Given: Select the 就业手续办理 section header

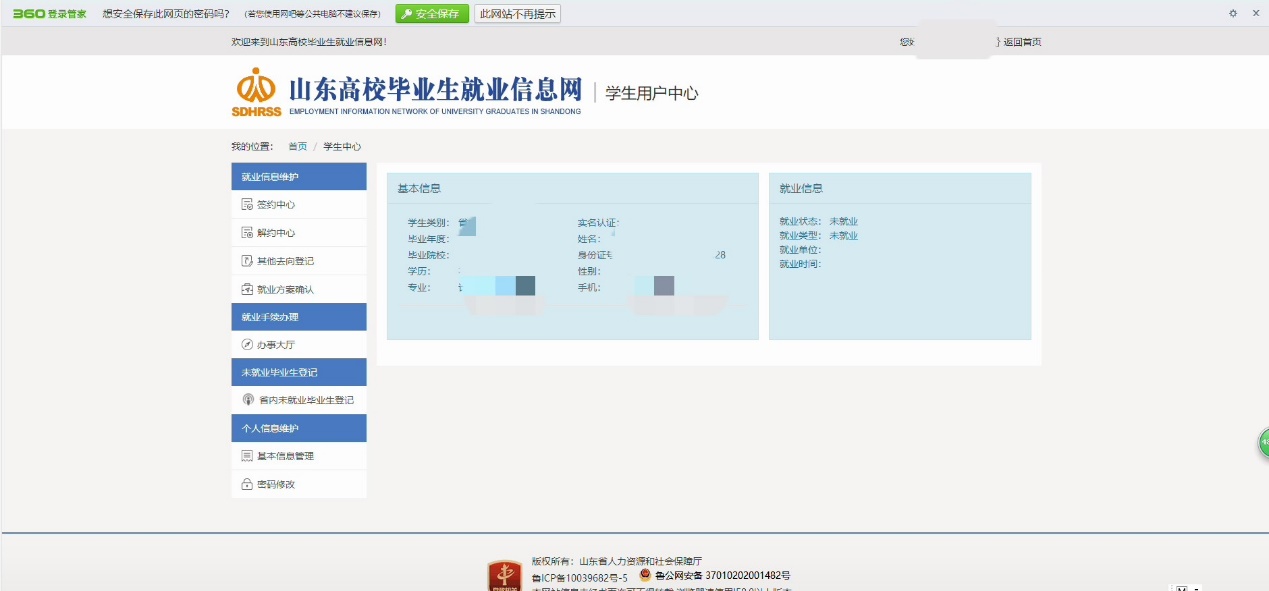Looking at the screenshot, I should [298, 317].
